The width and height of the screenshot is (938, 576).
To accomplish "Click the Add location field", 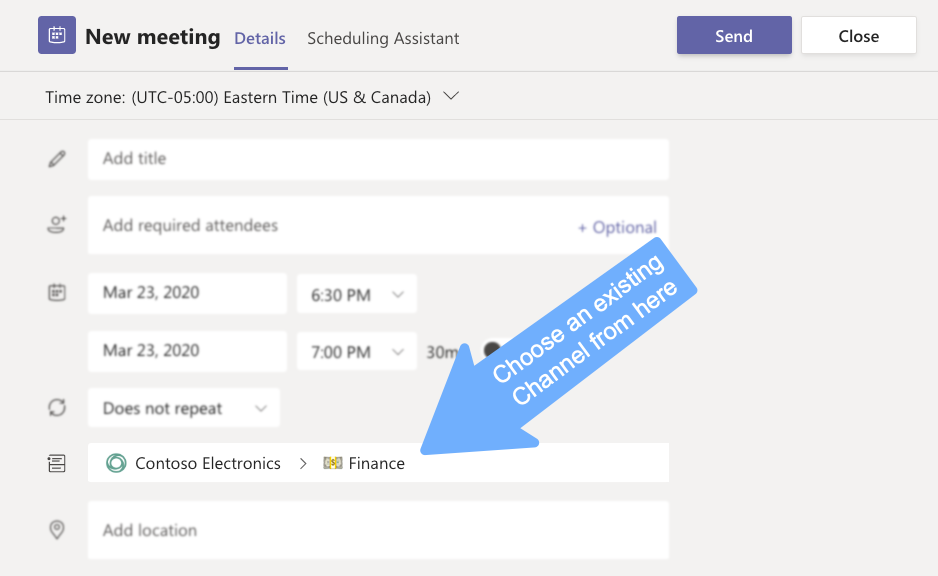I will [378, 530].
